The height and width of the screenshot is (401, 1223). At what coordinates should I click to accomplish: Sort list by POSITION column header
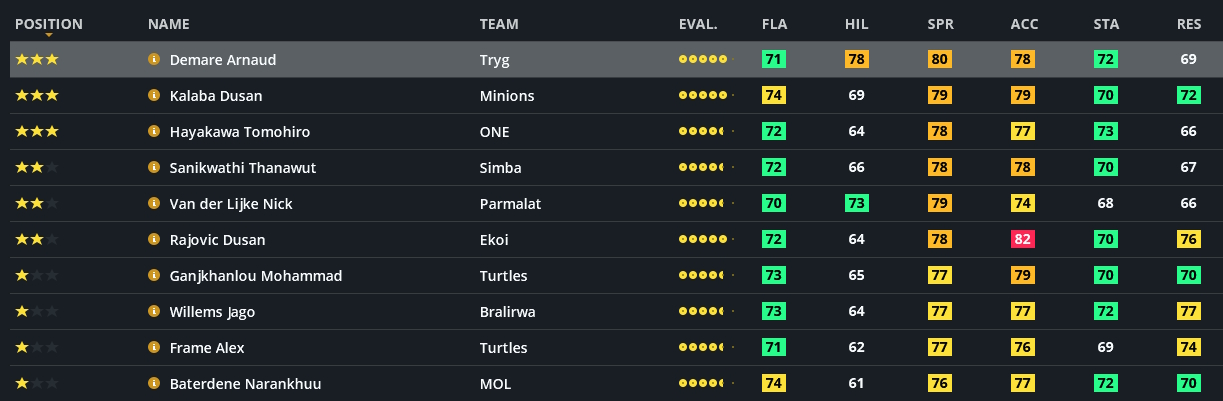coord(49,24)
